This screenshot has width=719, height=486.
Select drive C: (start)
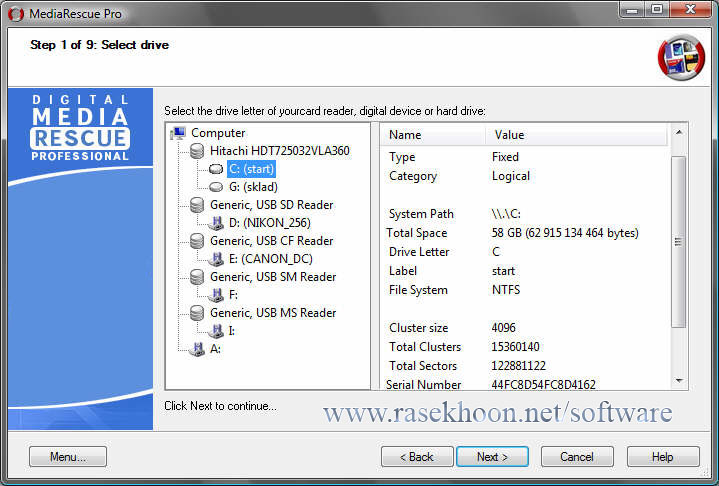tap(251, 169)
